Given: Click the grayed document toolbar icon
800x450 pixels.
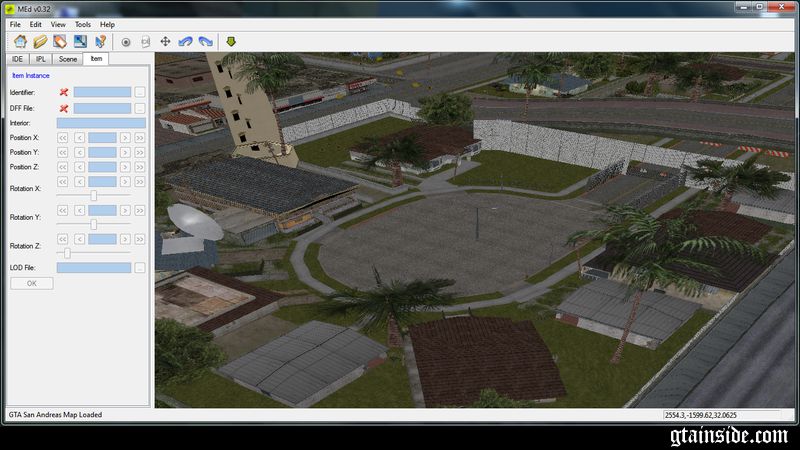Looking at the screenshot, I should 145,42.
